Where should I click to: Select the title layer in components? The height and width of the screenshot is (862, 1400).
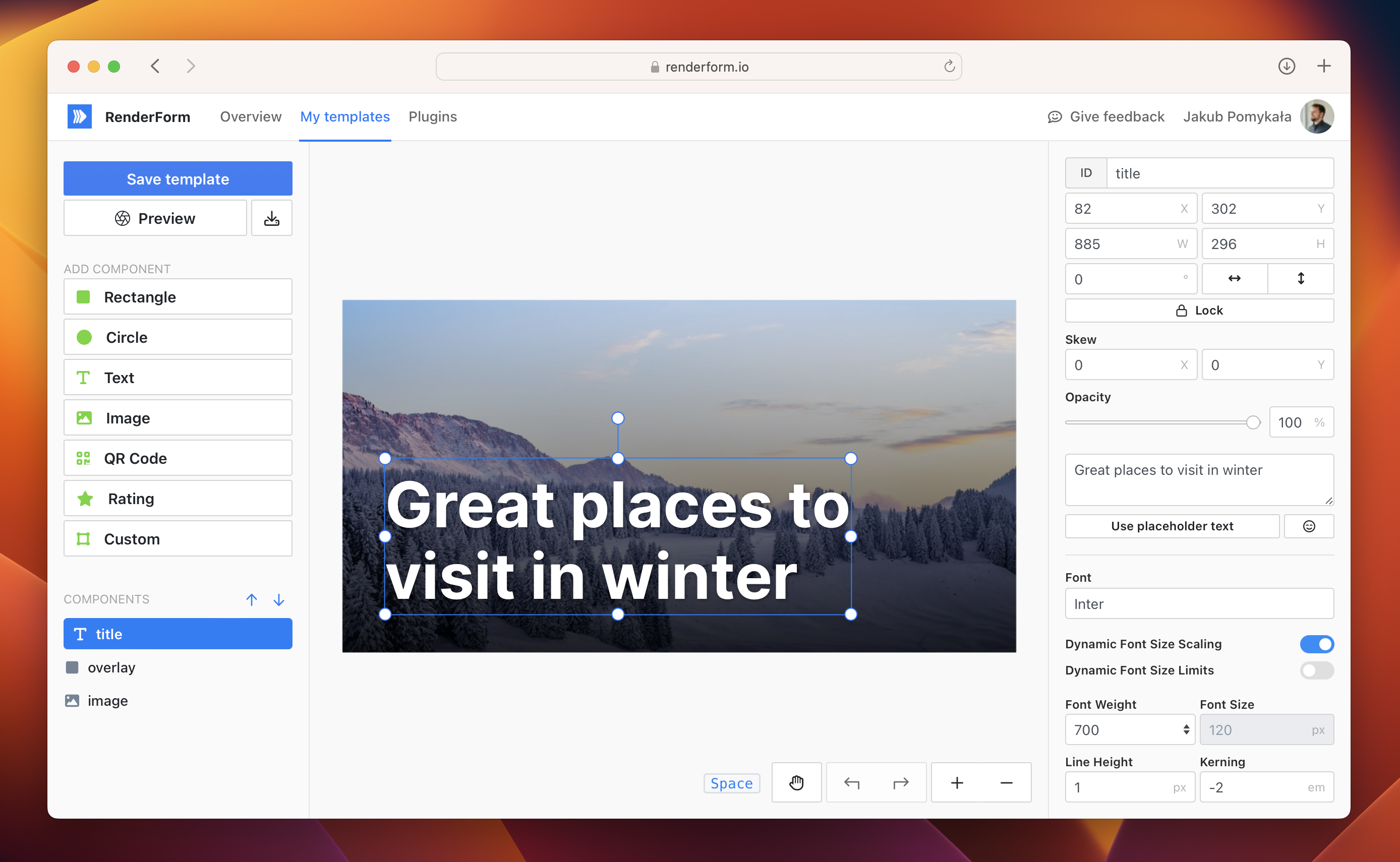pos(177,633)
